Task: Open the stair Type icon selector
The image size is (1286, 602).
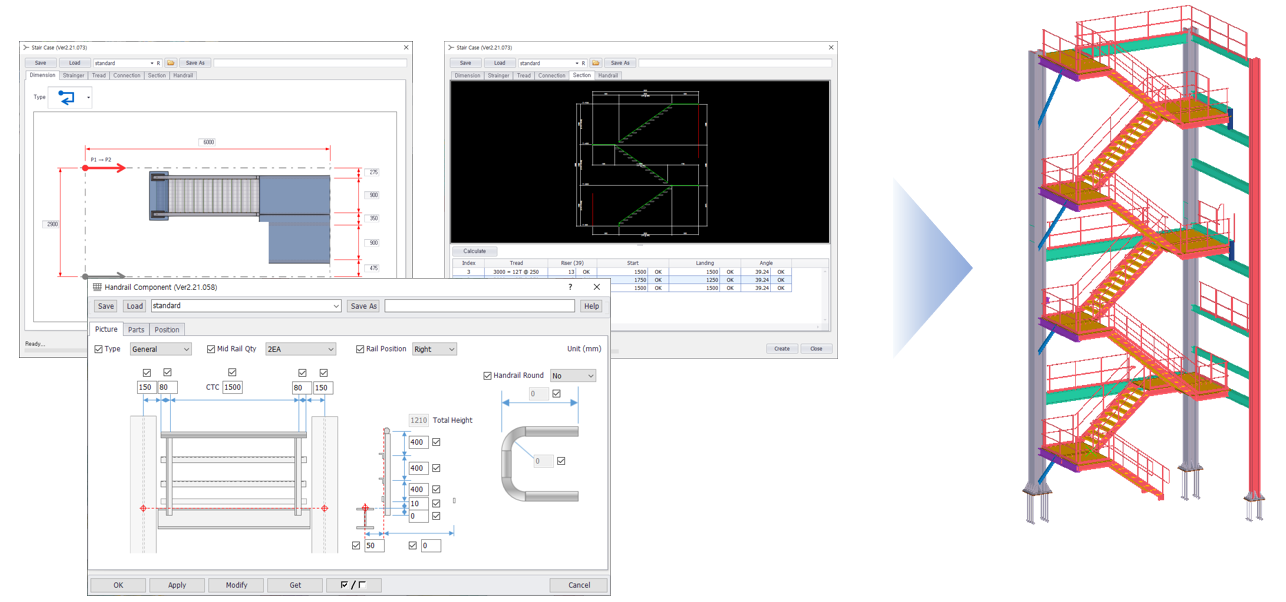Action: pyautogui.click(x=70, y=97)
